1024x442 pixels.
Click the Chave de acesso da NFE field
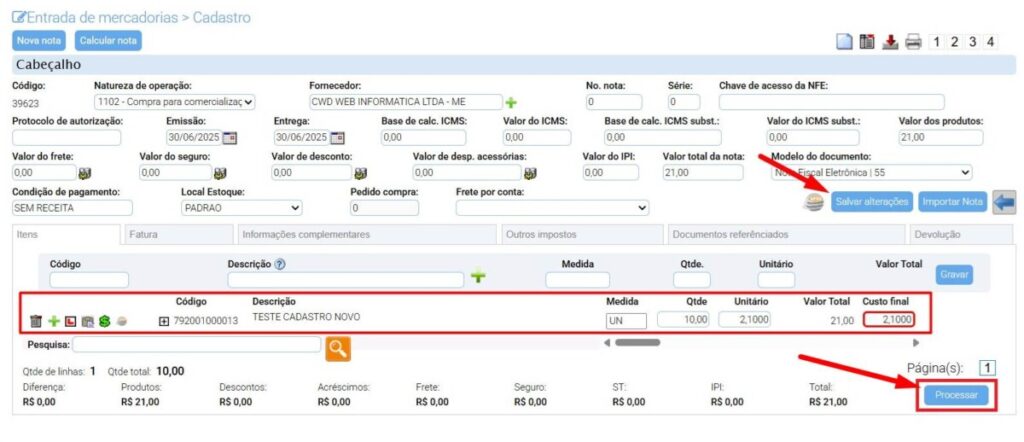click(x=831, y=102)
